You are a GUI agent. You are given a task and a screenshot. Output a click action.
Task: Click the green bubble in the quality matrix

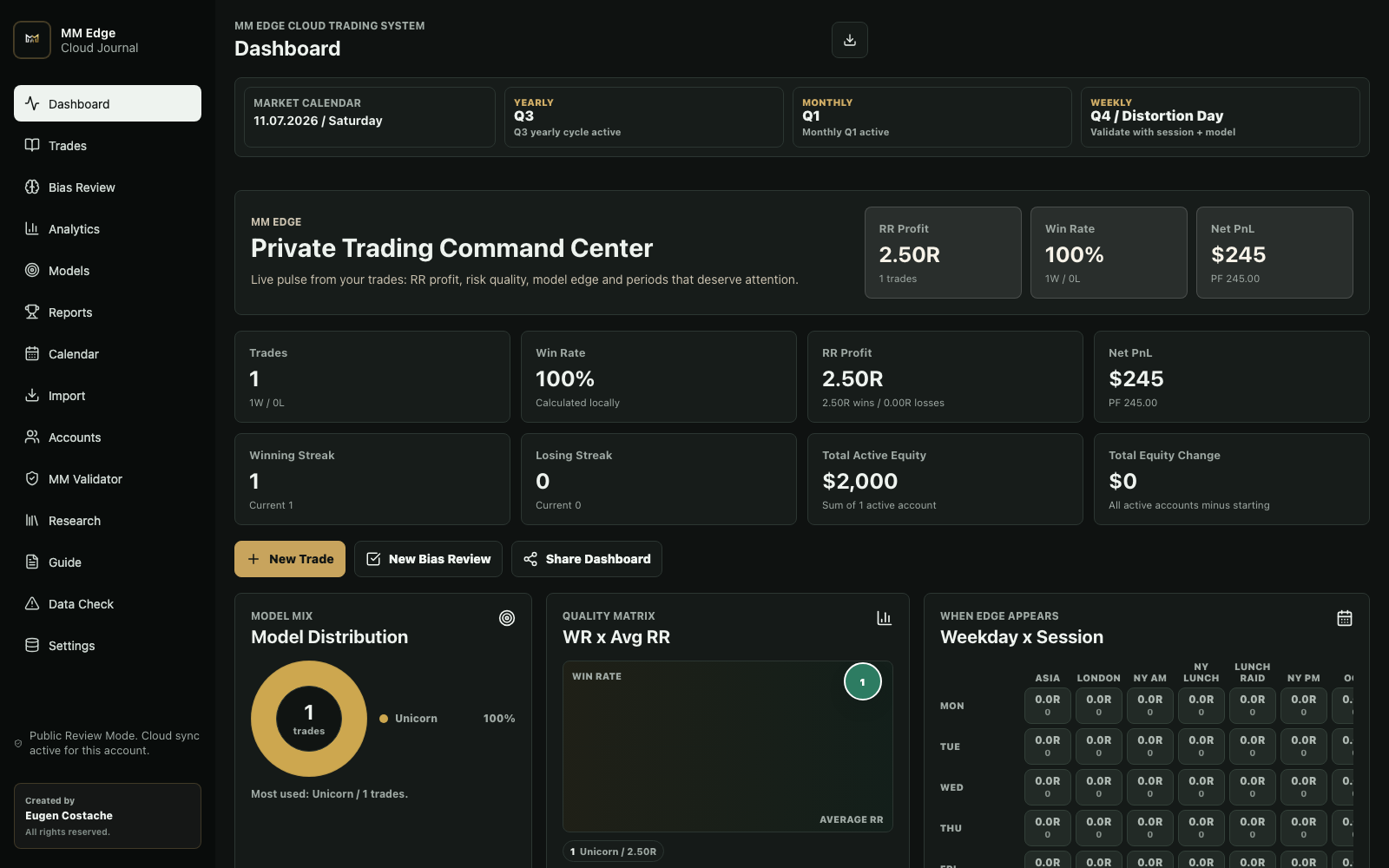coord(863,681)
